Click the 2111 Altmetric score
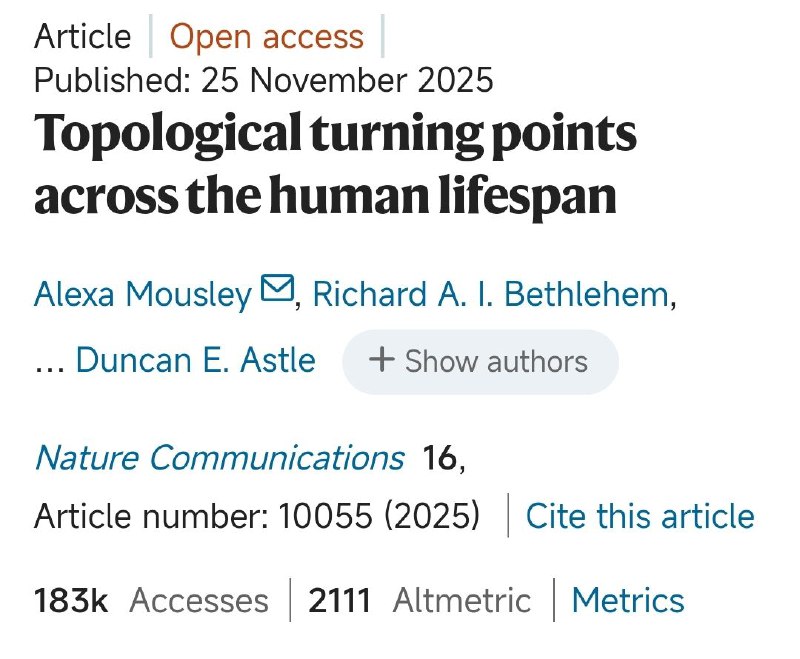The image size is (800, 659). click(x=340, y=600)
